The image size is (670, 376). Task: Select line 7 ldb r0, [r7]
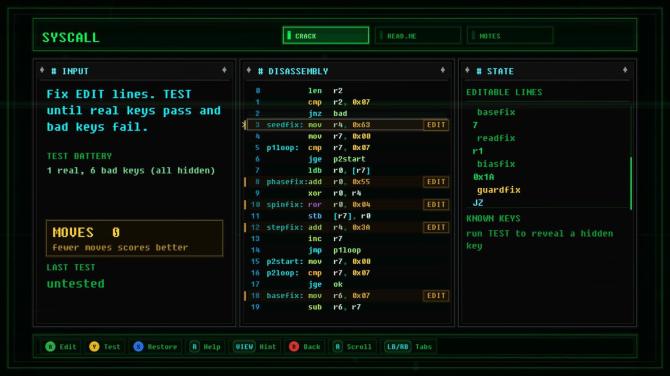(x=347, y=170)
